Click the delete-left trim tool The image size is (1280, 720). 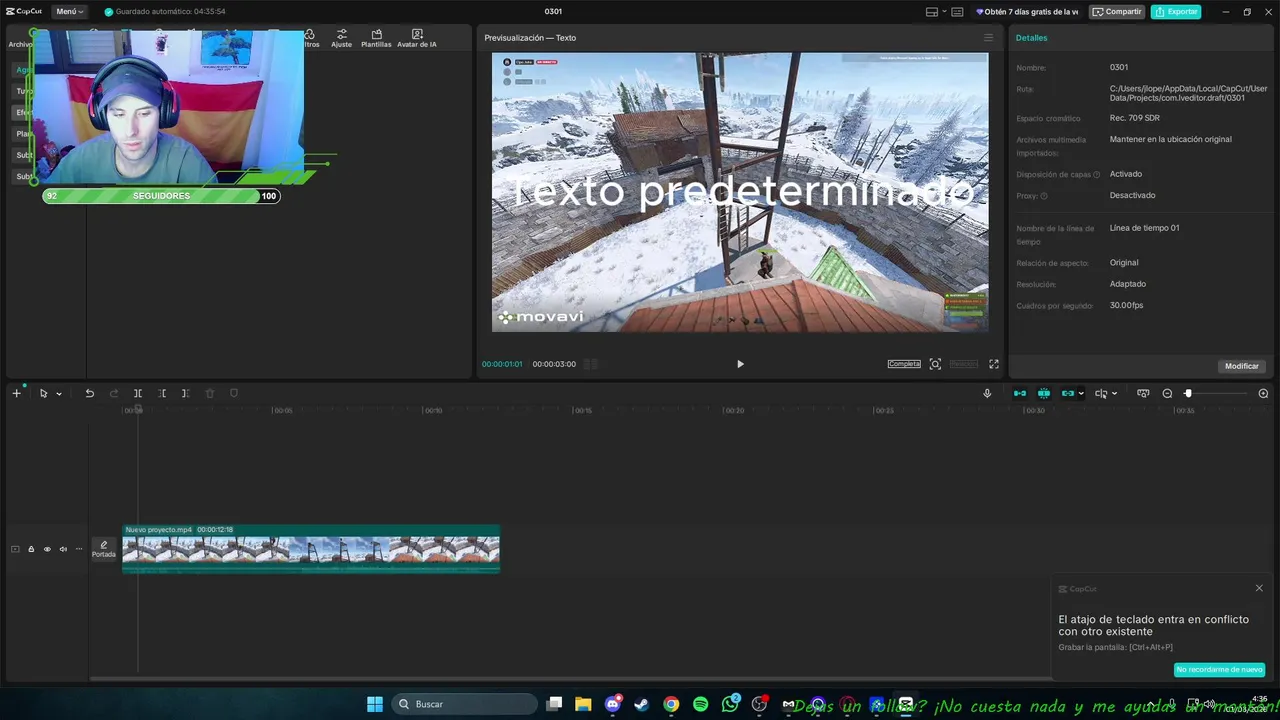(x=162, y=393)
